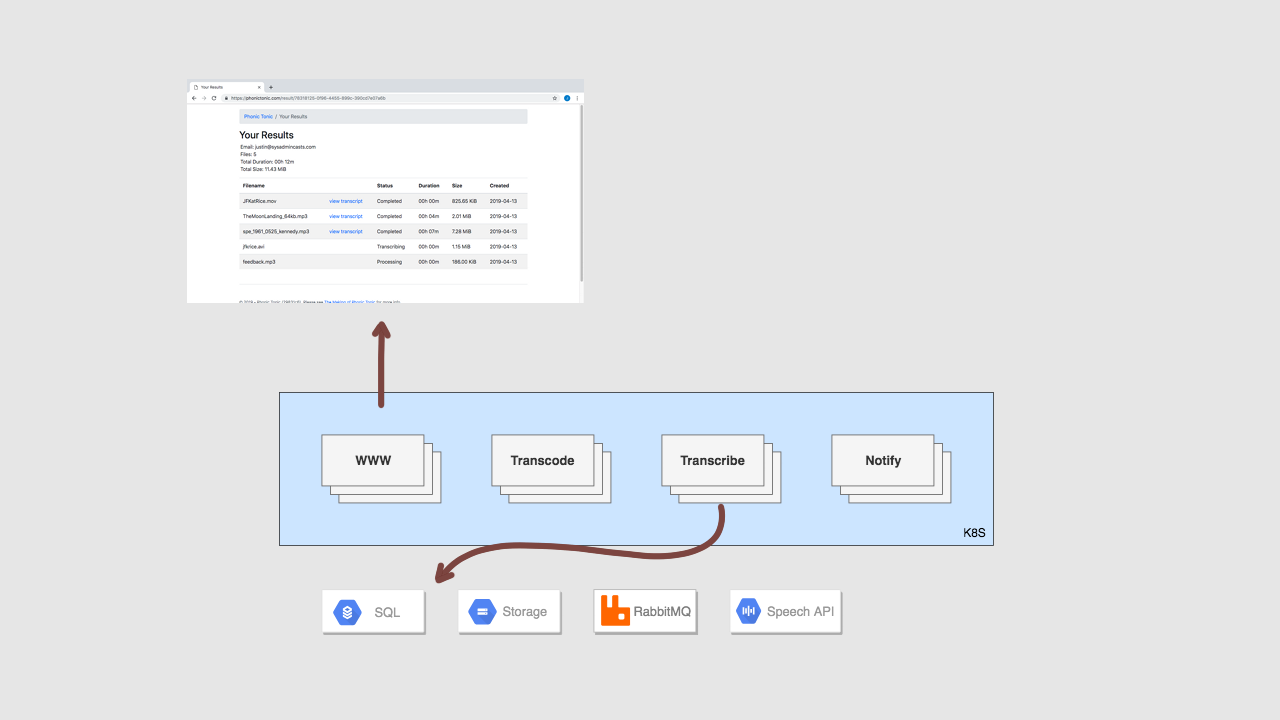Screen dimensions: 1280x720
Task: Bookmark the page with the star icon
Action: [555, 98]
